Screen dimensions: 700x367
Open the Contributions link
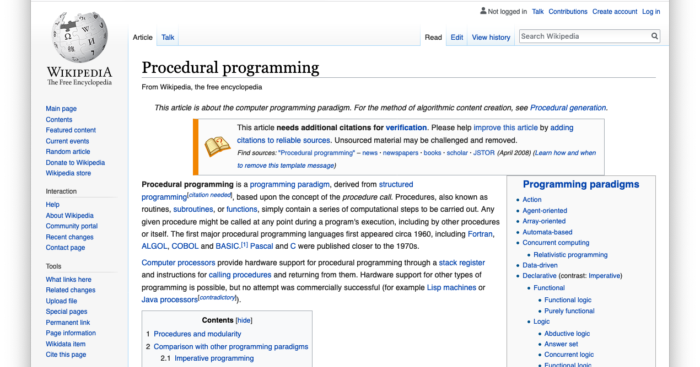pos(568,12)
